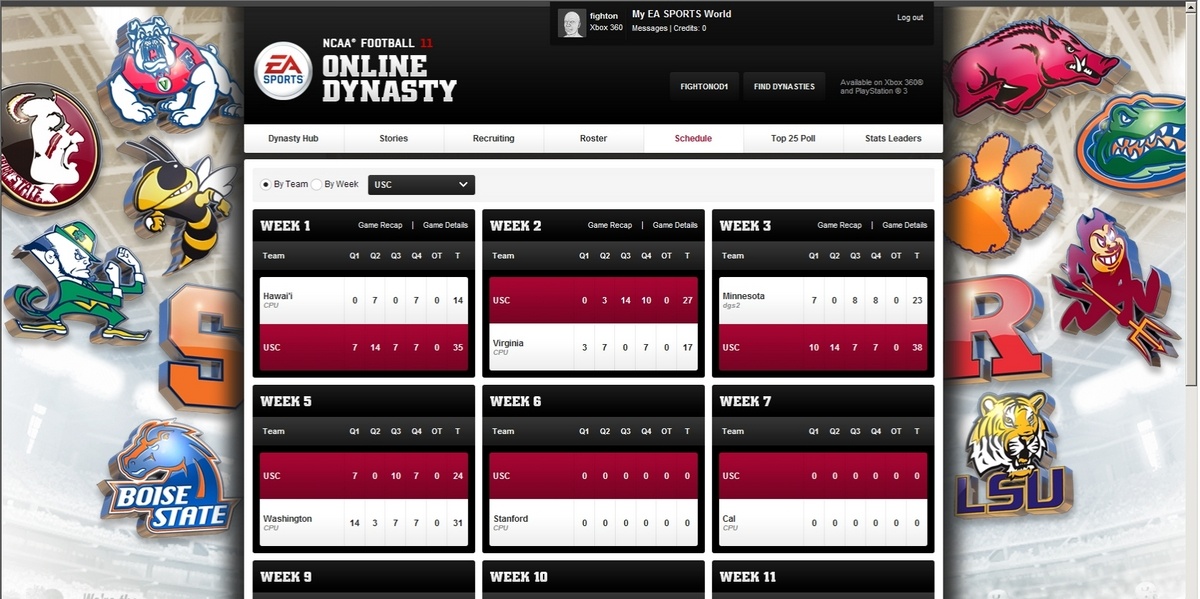The image size is (1200, 599).
Task: Click the fighton user avatar
Action: (x=572, y=23)
